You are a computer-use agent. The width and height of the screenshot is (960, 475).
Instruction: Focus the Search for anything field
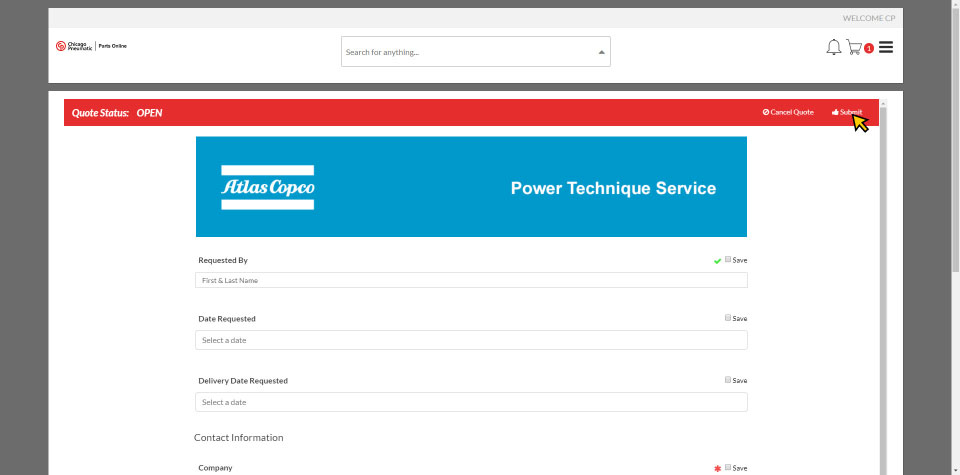(476, 51)
